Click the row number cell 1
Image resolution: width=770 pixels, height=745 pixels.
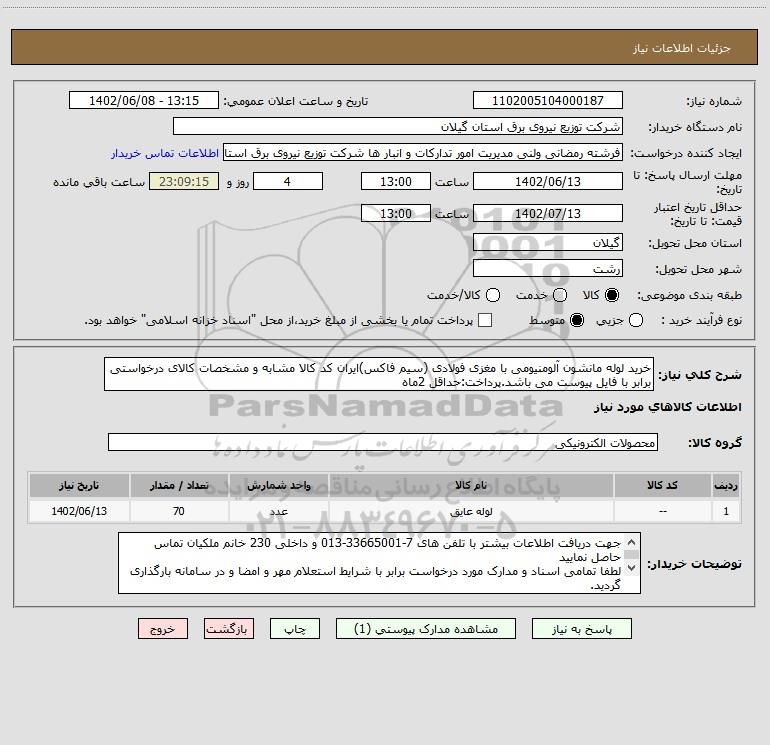(x=726, y=511)
